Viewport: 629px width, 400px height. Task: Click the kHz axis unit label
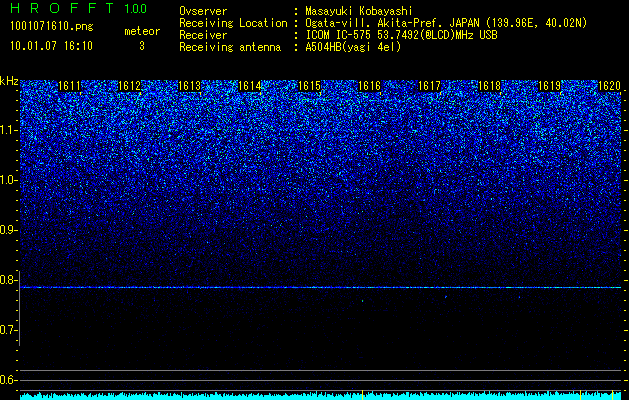[x=9, y=81]
